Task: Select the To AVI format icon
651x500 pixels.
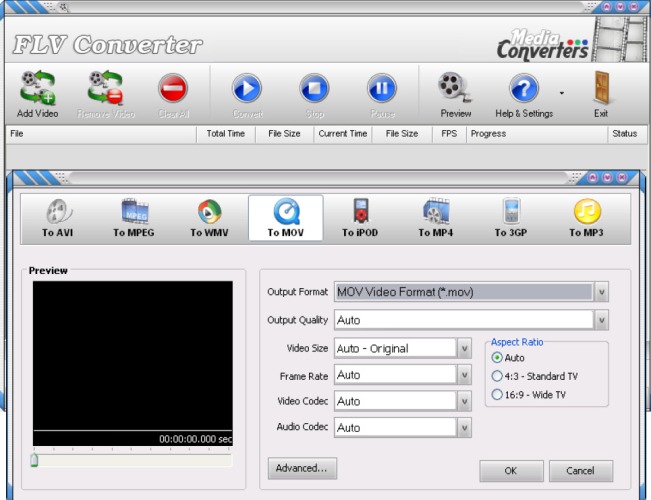Action: click(x=58, y=211)
